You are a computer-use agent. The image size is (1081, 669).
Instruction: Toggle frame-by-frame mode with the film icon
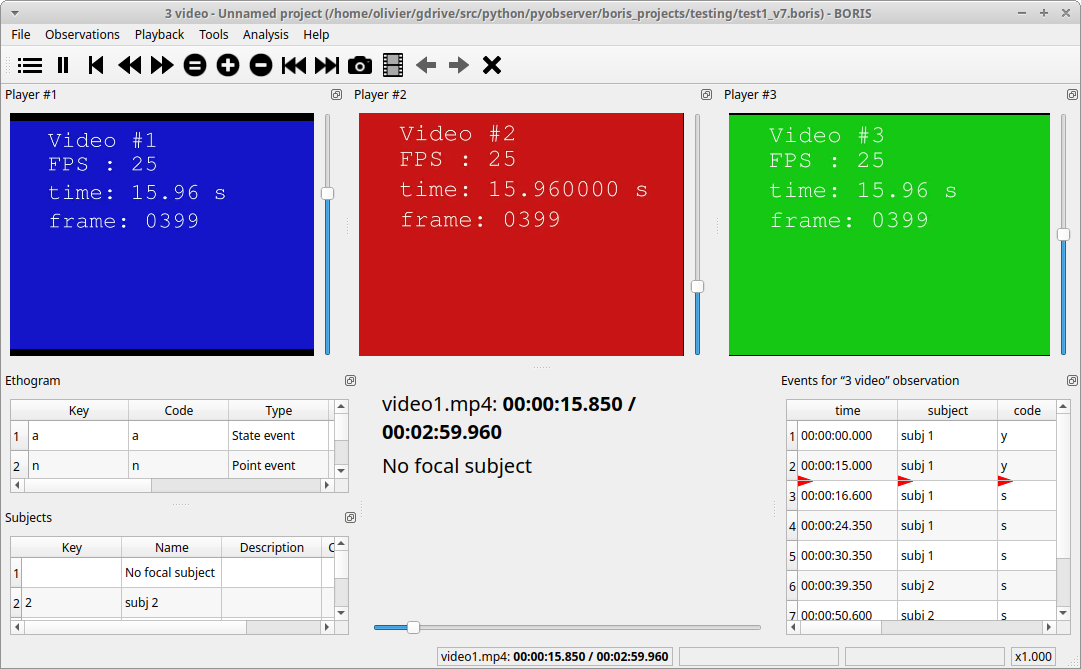[x=393, y=66]
